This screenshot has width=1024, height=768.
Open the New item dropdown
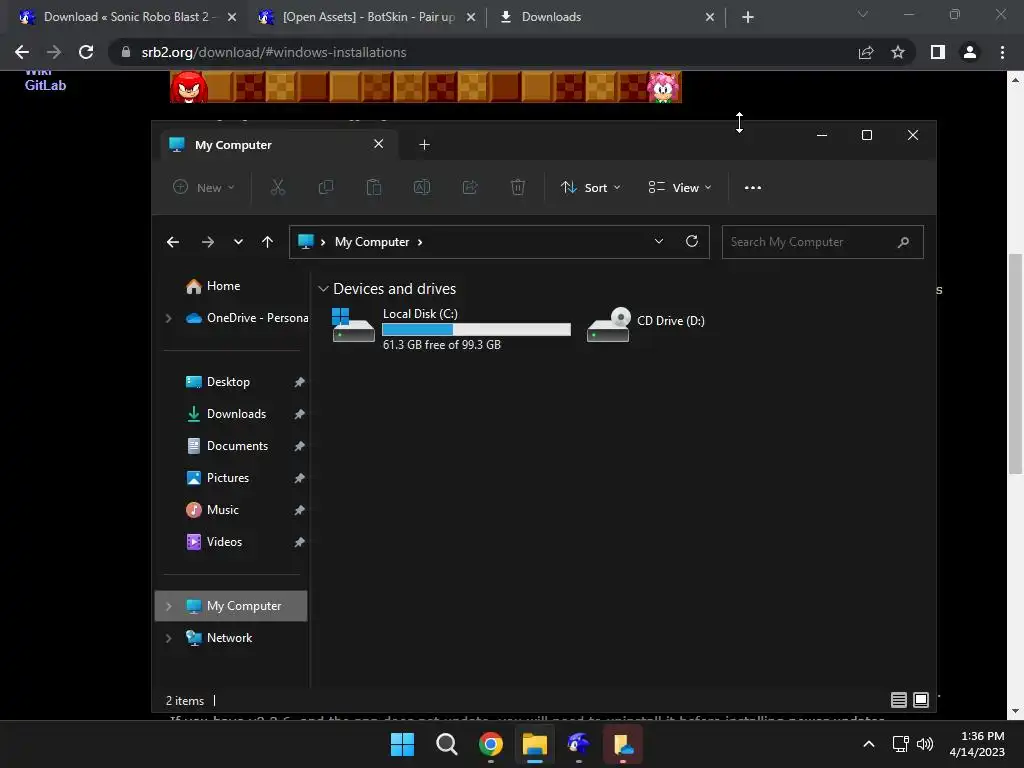[204, 187]
